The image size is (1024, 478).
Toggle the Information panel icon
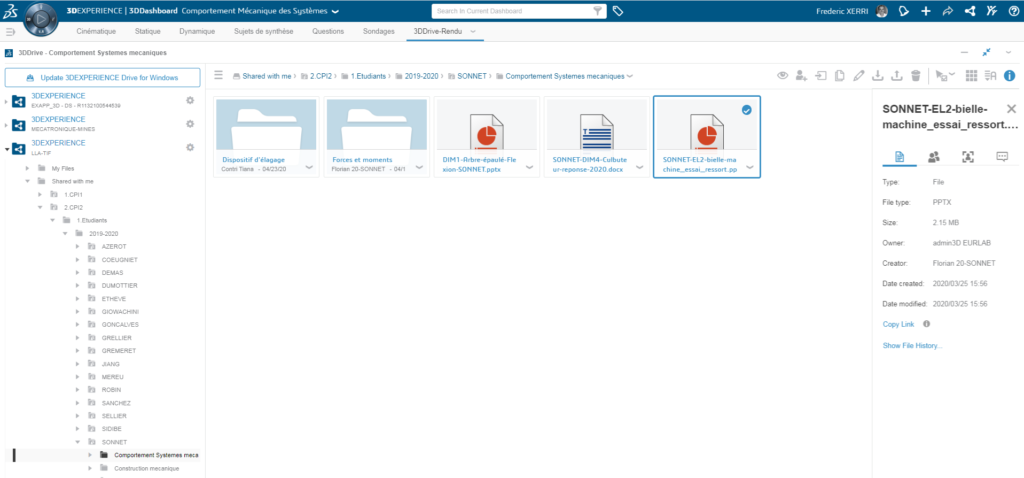point(1010,76)
